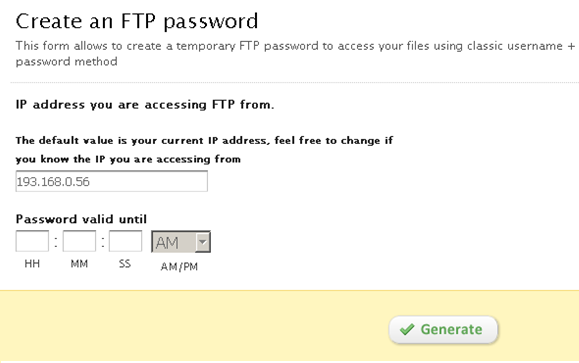
Task: Focus the MM minutes input box
Action: (79, 241)
